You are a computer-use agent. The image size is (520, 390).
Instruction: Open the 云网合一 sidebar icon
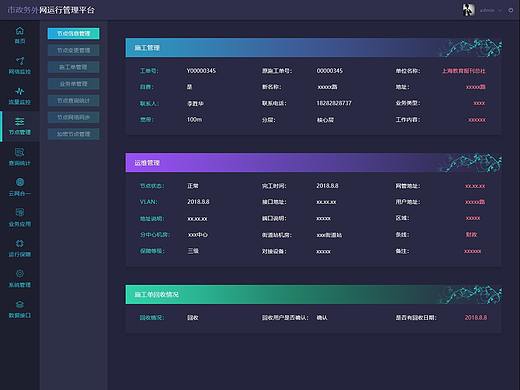click(20, 182)
